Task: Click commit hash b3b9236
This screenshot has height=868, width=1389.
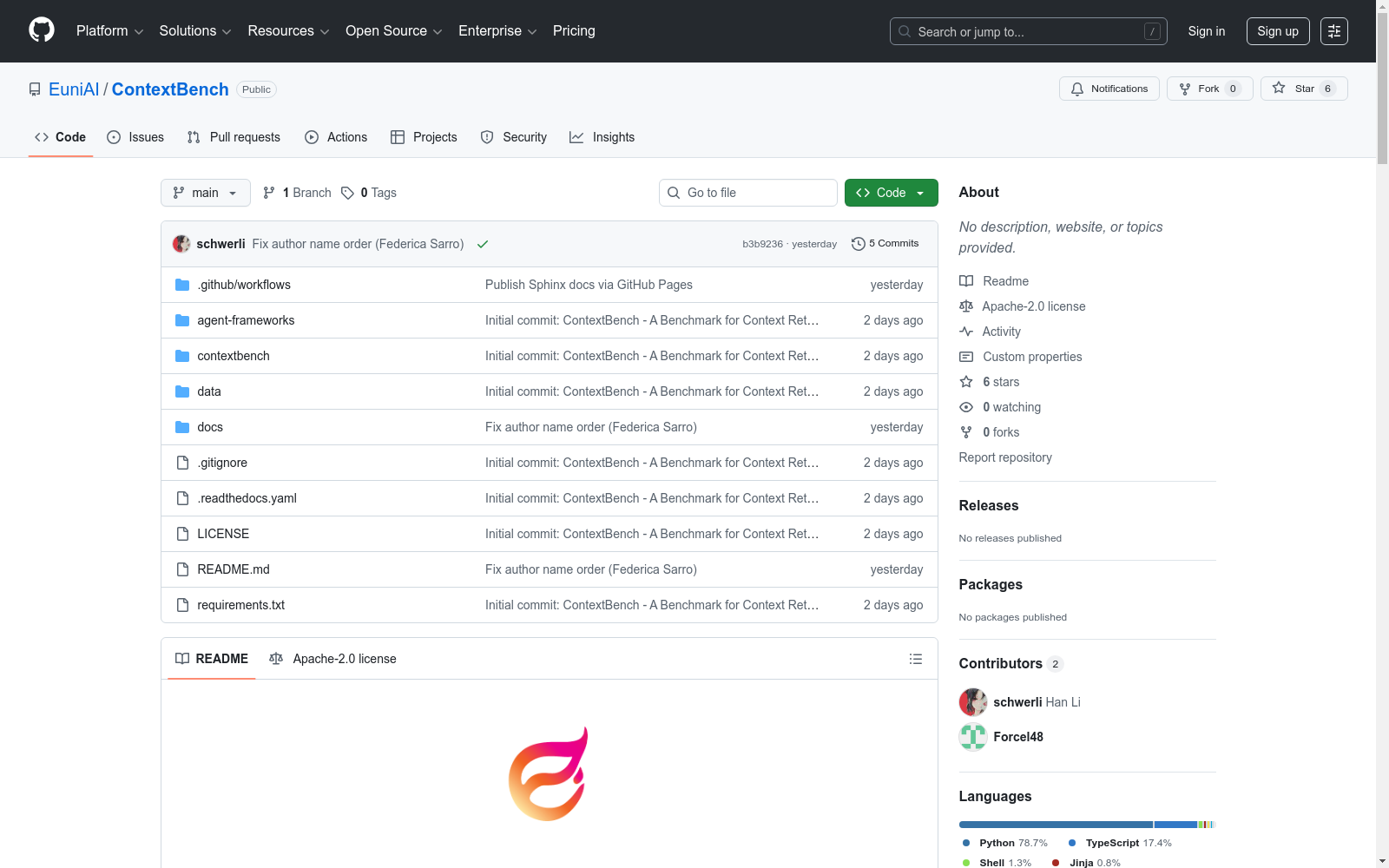Action: [762, 244]
